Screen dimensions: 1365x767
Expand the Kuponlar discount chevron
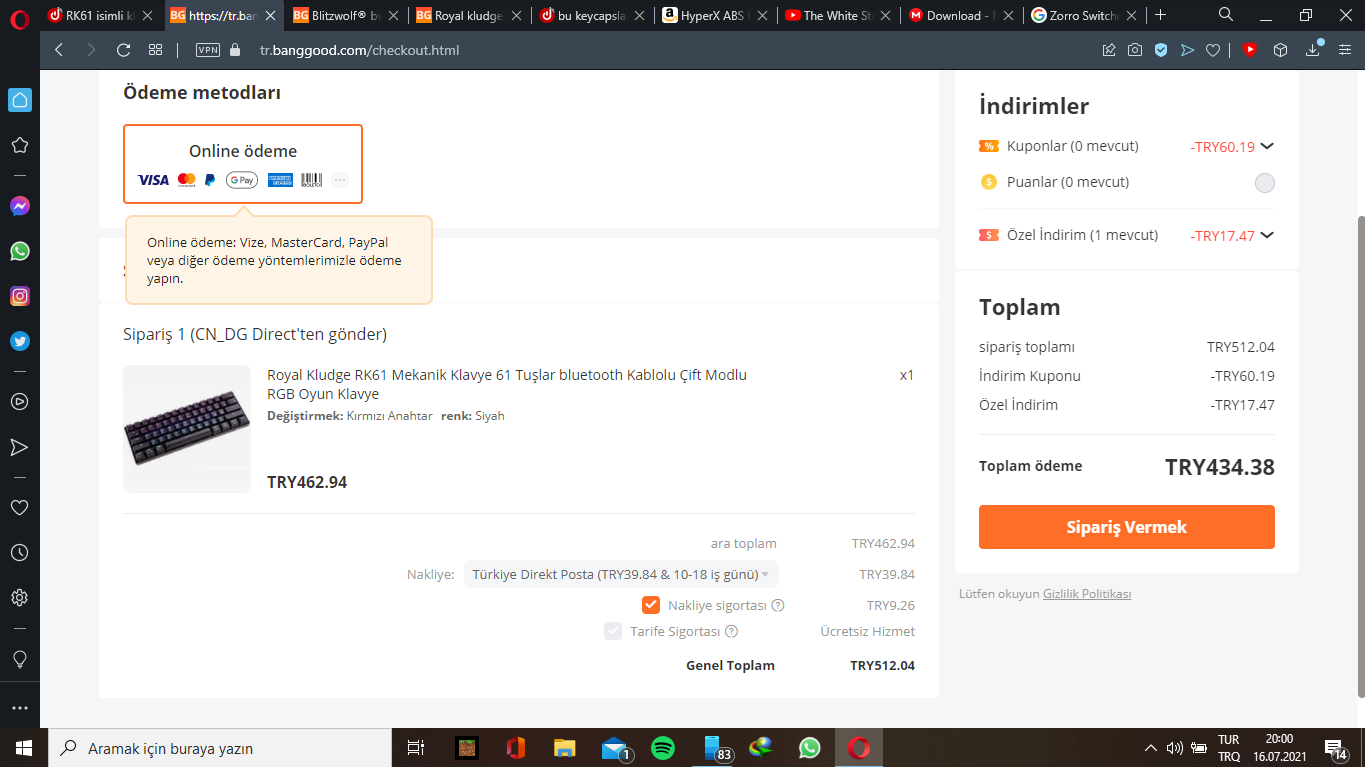1267,146
